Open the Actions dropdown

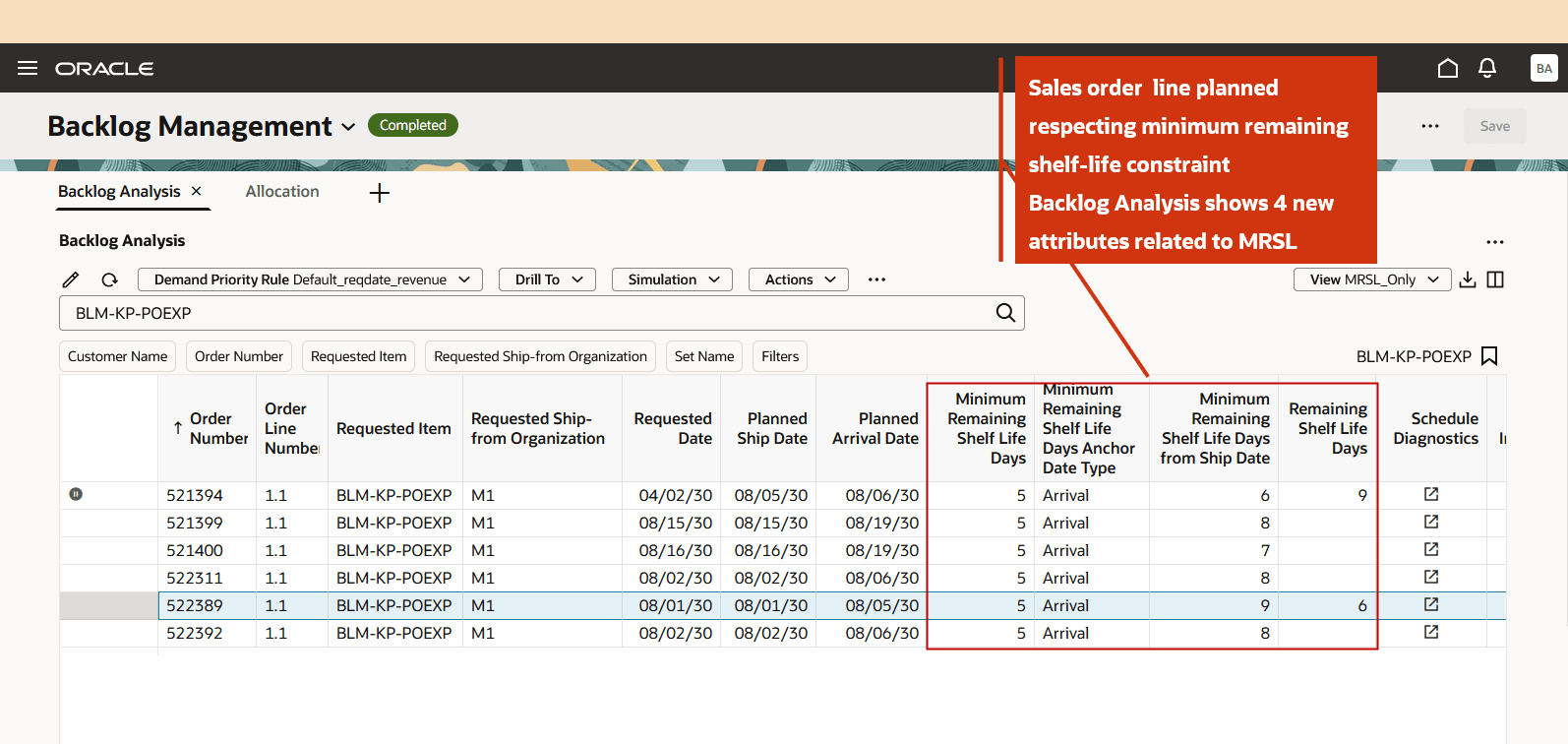pyautogui.click(x=798, y=279)
